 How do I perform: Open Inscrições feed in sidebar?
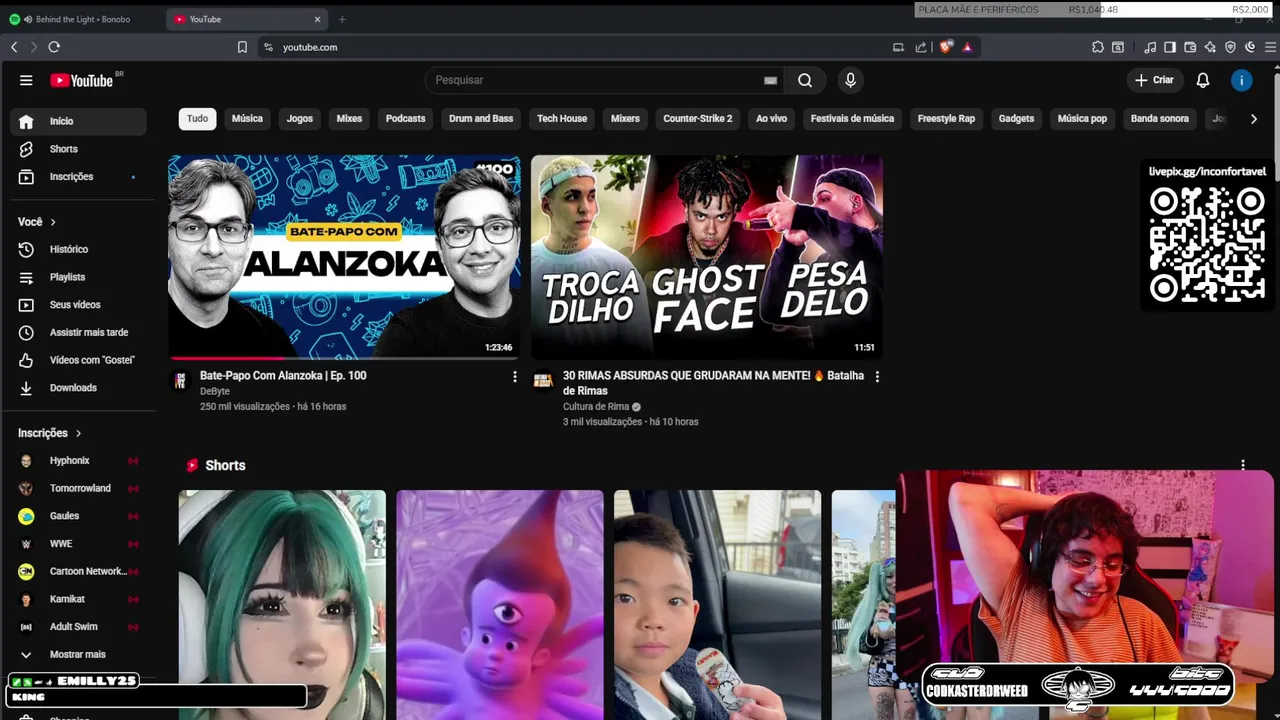coord(78,177)
